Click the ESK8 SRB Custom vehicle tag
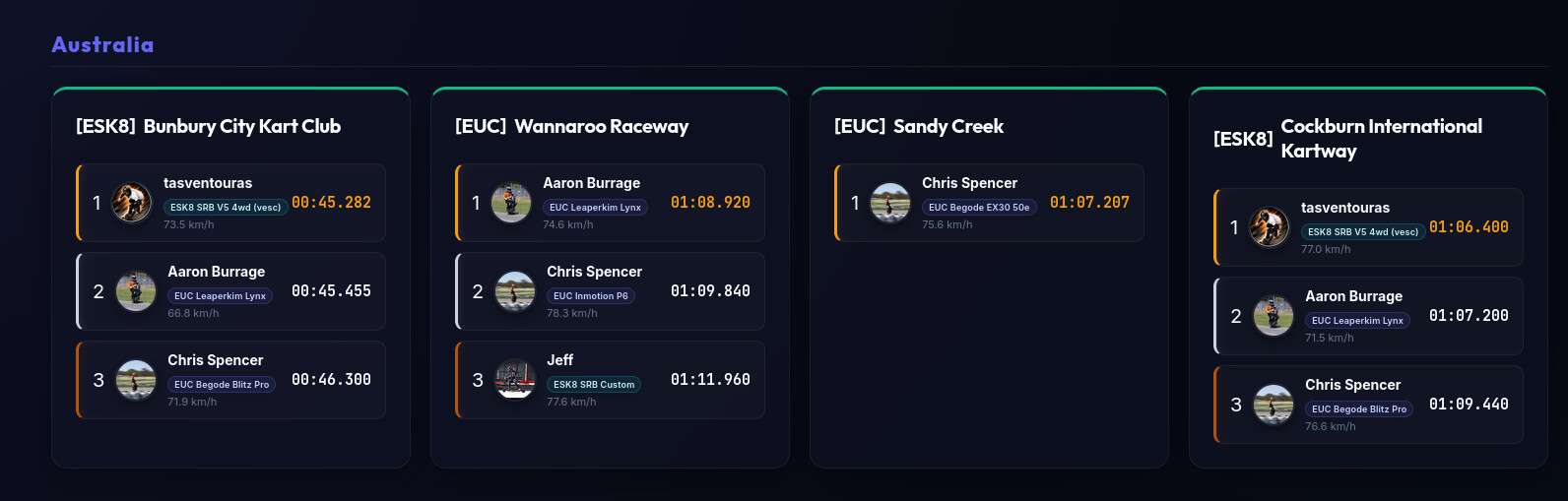This screenshot has width=1568, height=501. 594,385
